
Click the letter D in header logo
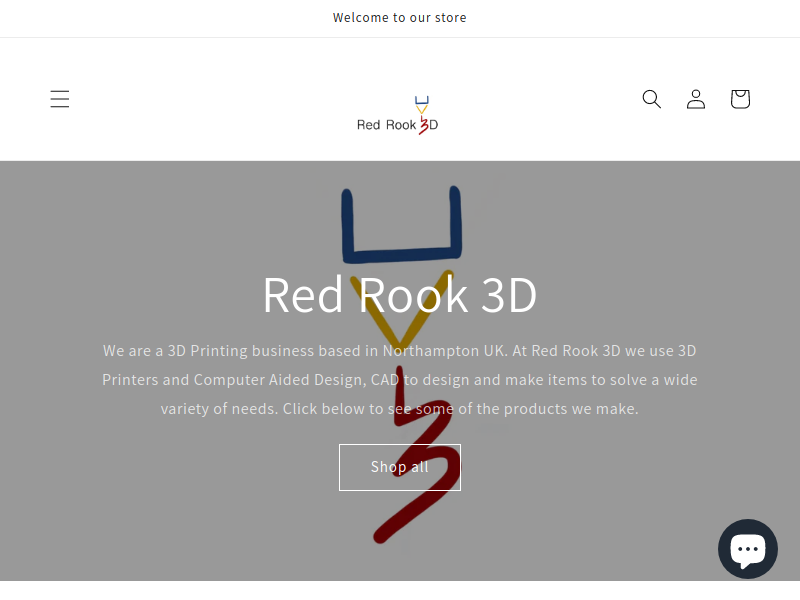[433, 125]
